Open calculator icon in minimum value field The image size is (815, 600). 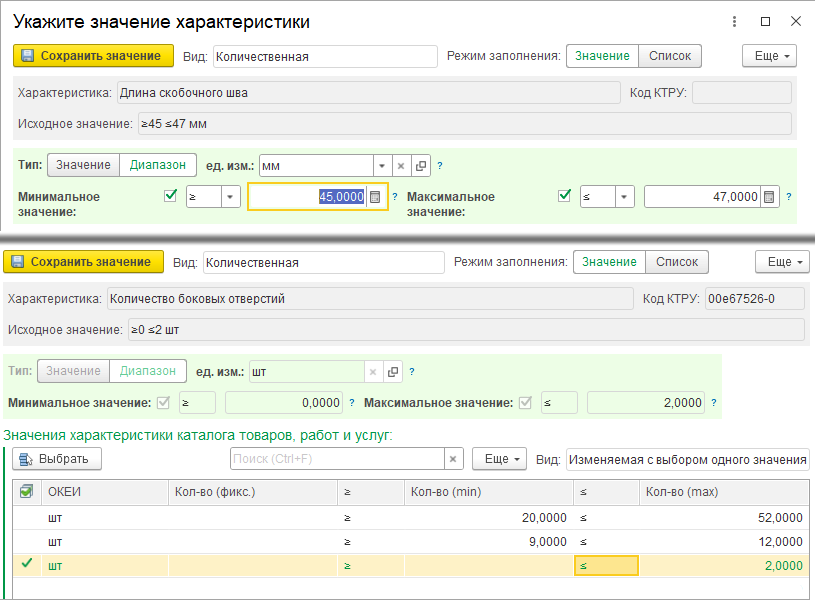coord(375,197)
